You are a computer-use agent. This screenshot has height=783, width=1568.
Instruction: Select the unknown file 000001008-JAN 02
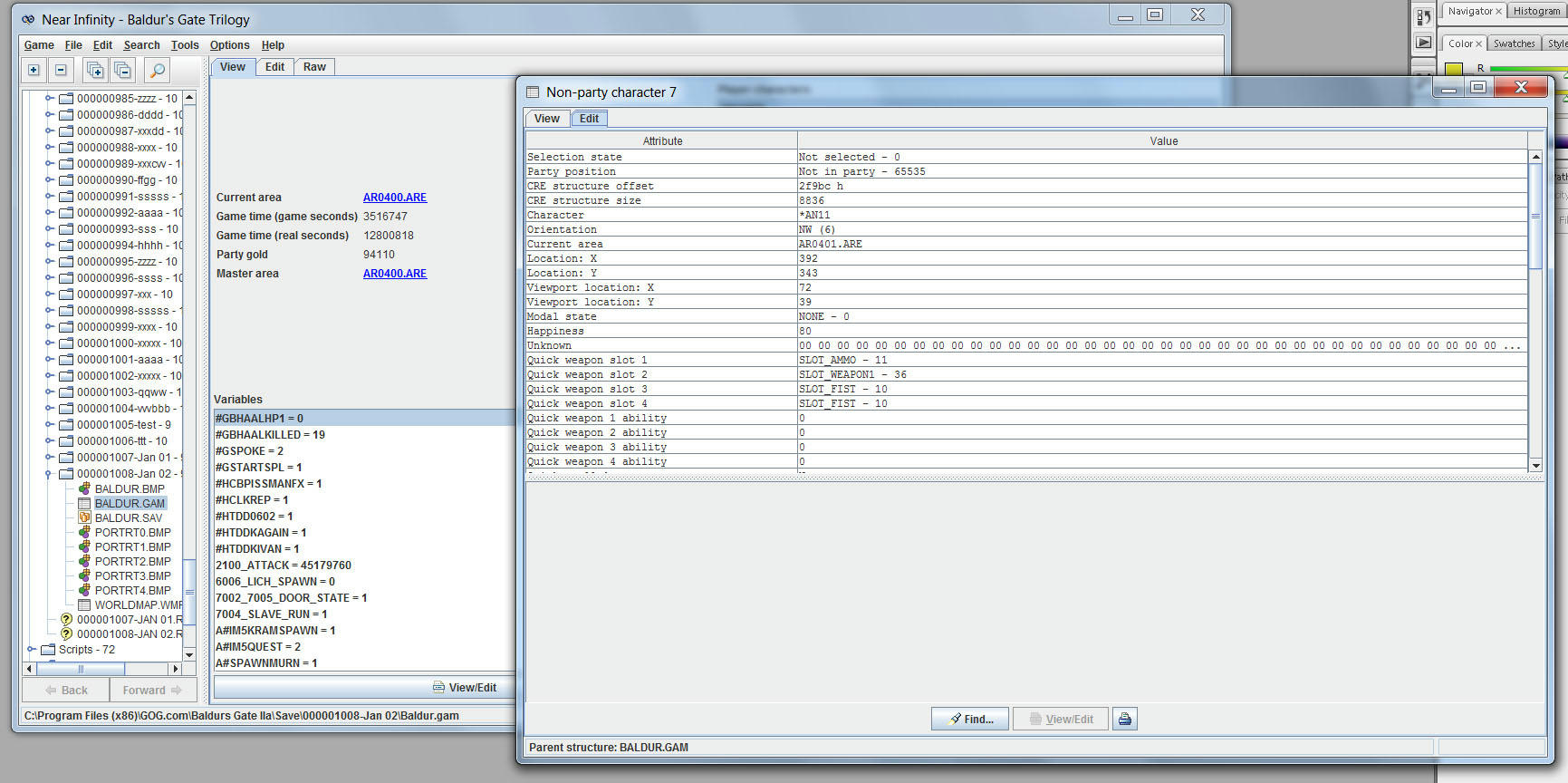[x=129, y=634]
